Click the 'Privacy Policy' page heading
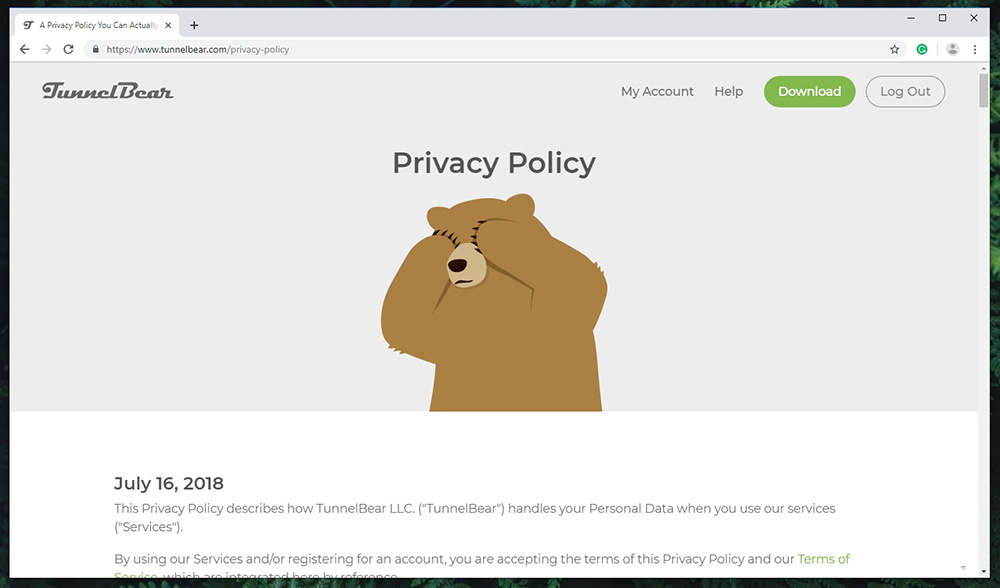 click(494, 163)
